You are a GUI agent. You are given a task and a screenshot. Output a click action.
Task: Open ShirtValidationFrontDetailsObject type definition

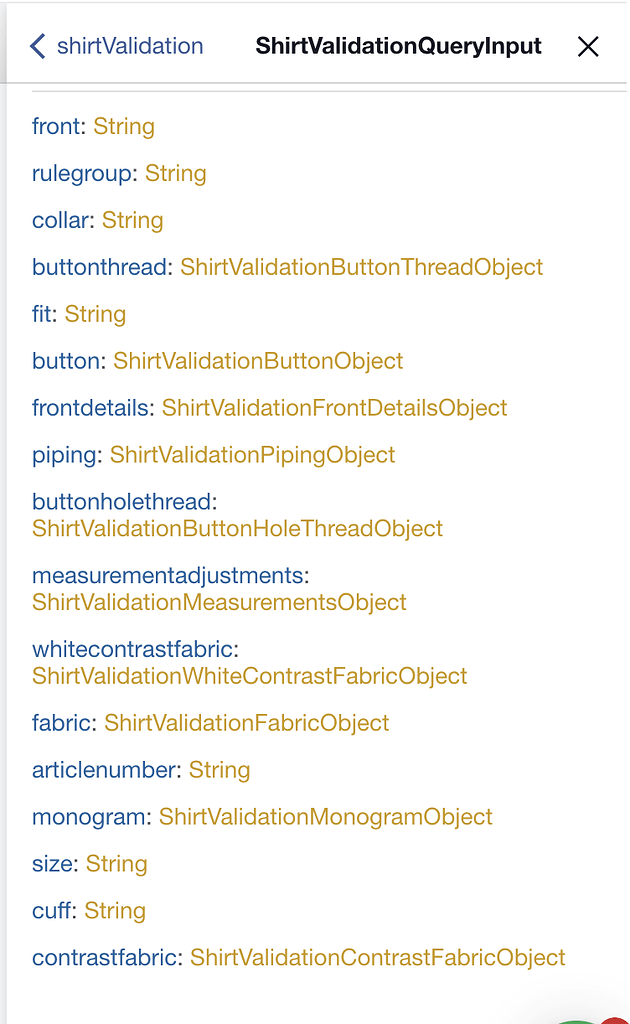tap(334, 408)
